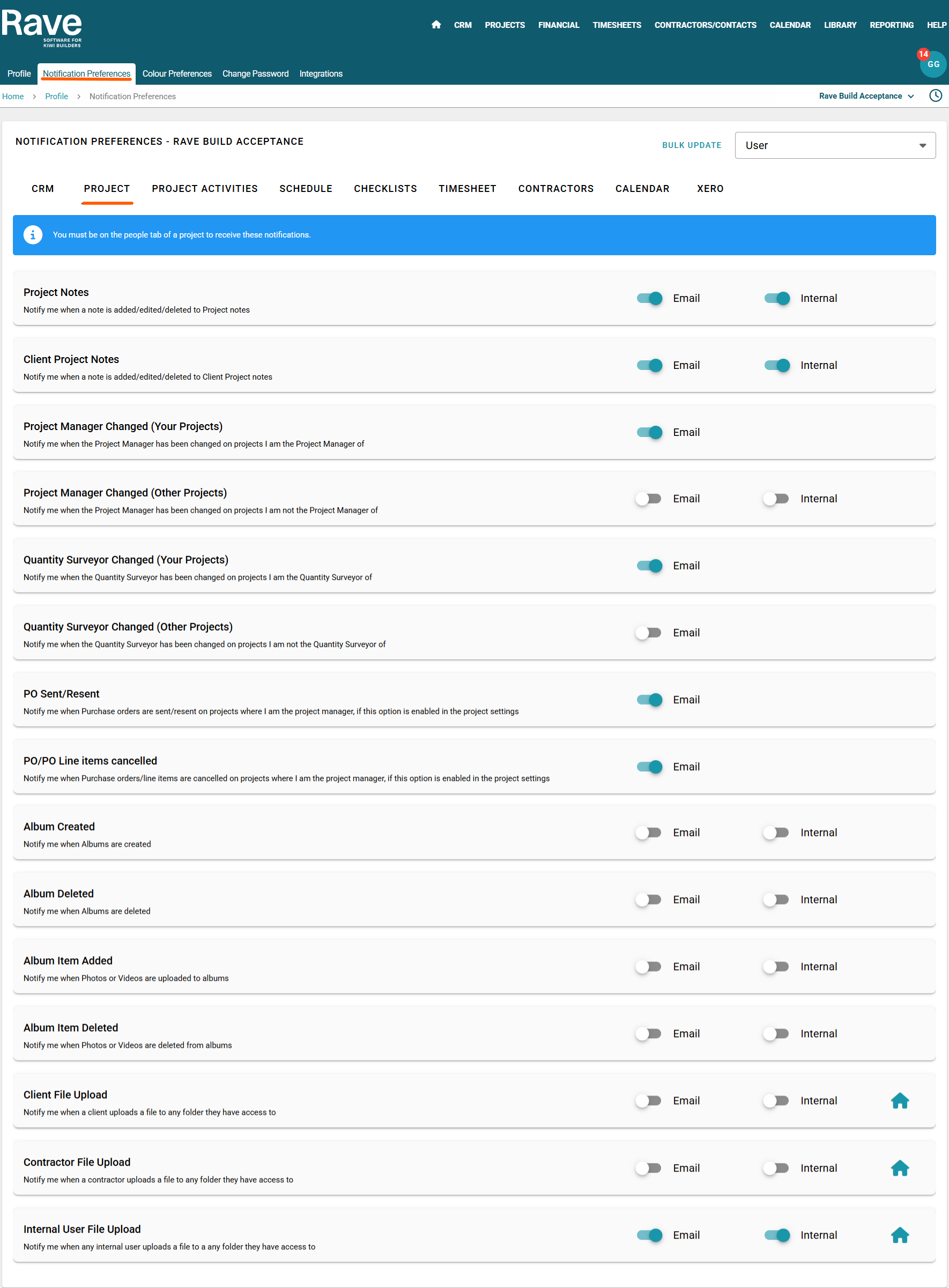Turn off Email toggle for PO Sent/Resent
This screenshot has width=949, height=1288.
649,700
